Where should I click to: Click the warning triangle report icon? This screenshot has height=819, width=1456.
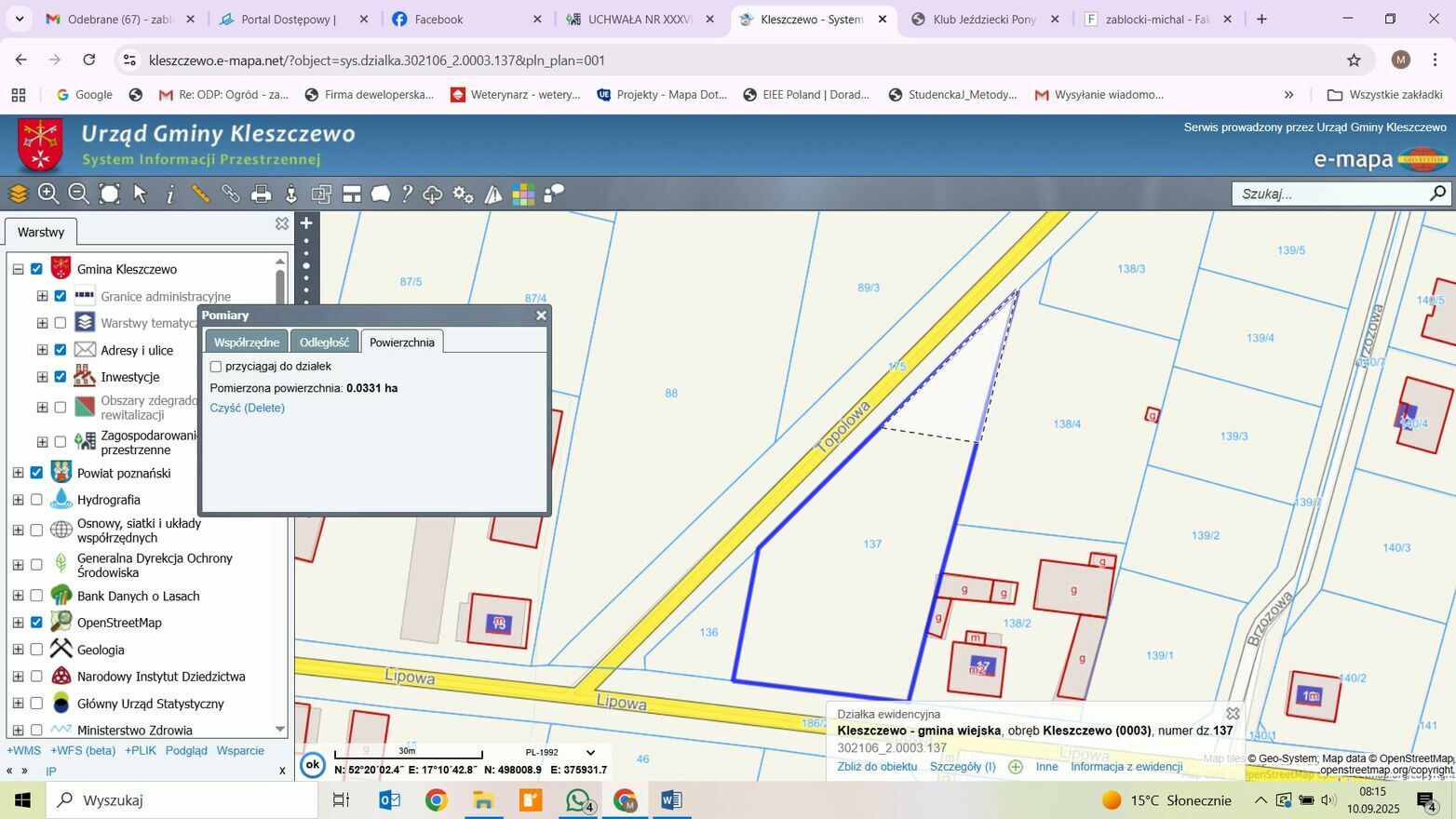(x=493, y=194)
